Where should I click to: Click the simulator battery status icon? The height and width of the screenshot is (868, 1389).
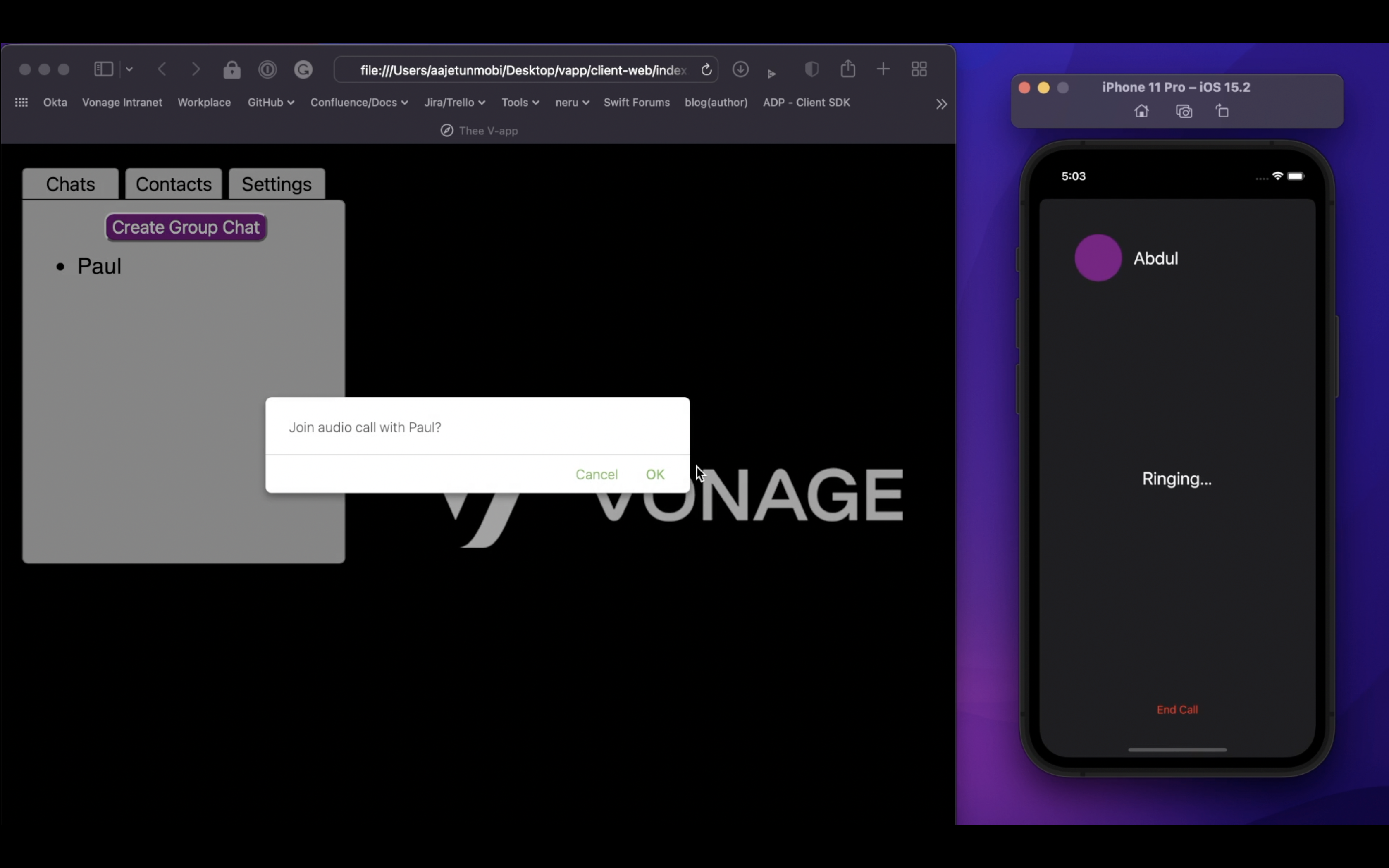coord(1296,176)
